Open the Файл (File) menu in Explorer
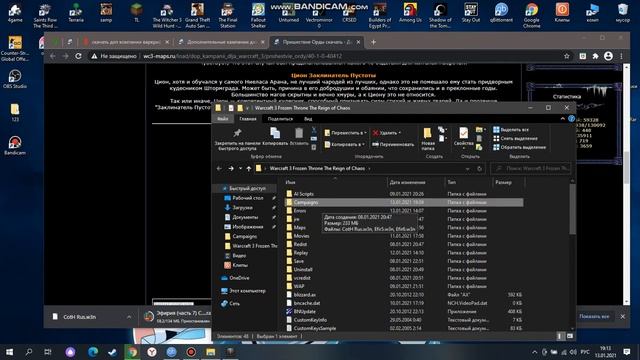640x360 pixels. coord(223,119)
